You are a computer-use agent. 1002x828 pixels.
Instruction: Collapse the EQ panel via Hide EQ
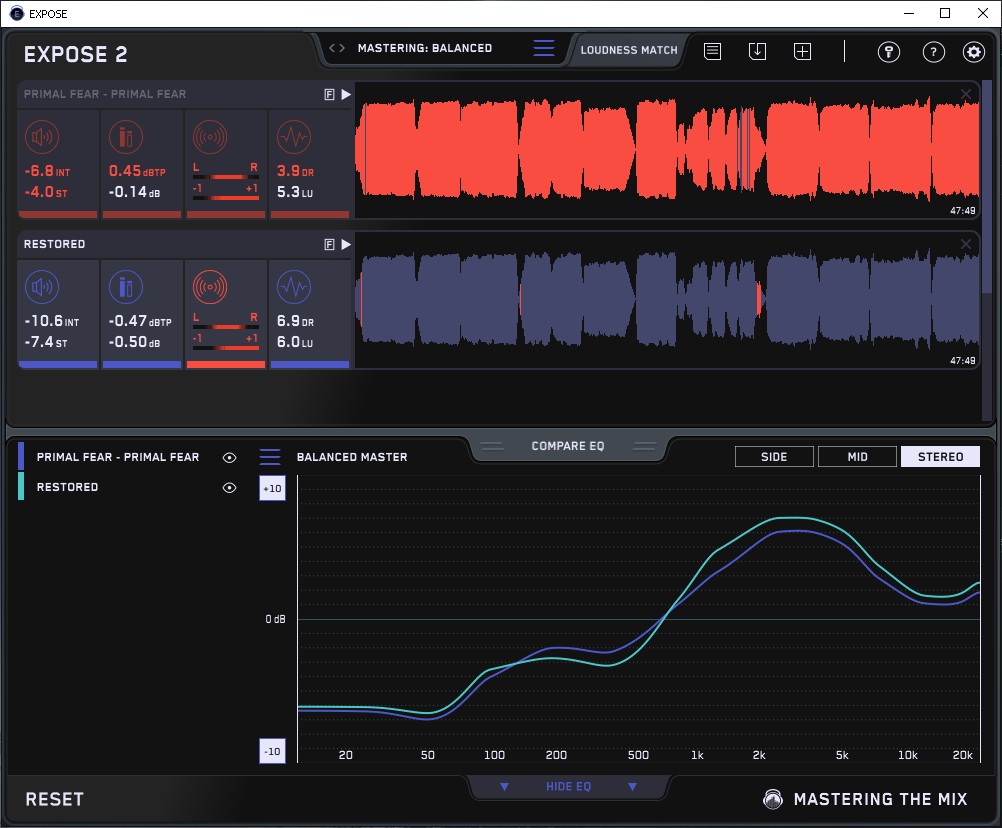pos(568,787)
